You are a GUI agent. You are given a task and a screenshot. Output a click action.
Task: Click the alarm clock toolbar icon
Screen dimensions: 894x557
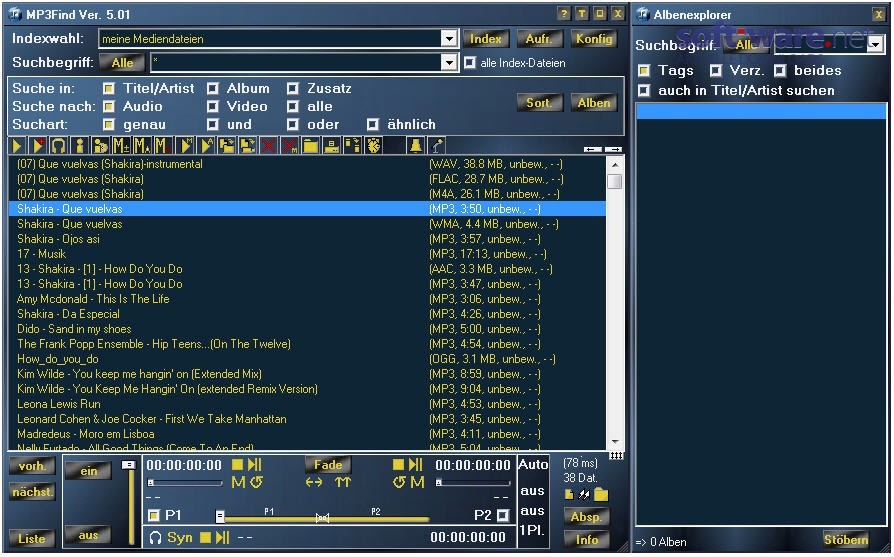[x=373, y=146]
